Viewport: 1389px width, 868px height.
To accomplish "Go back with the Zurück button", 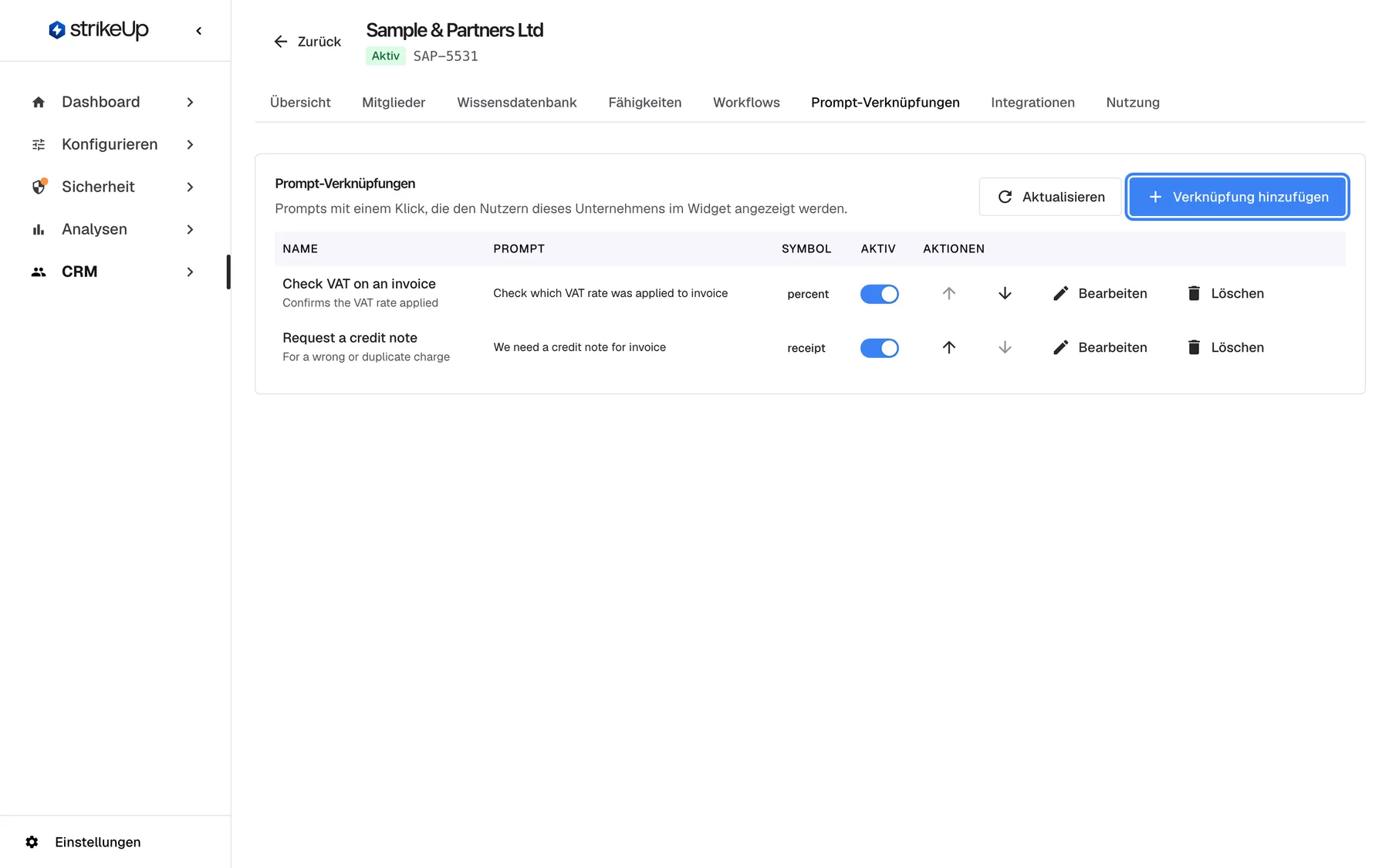I will [x=307, y=42].
